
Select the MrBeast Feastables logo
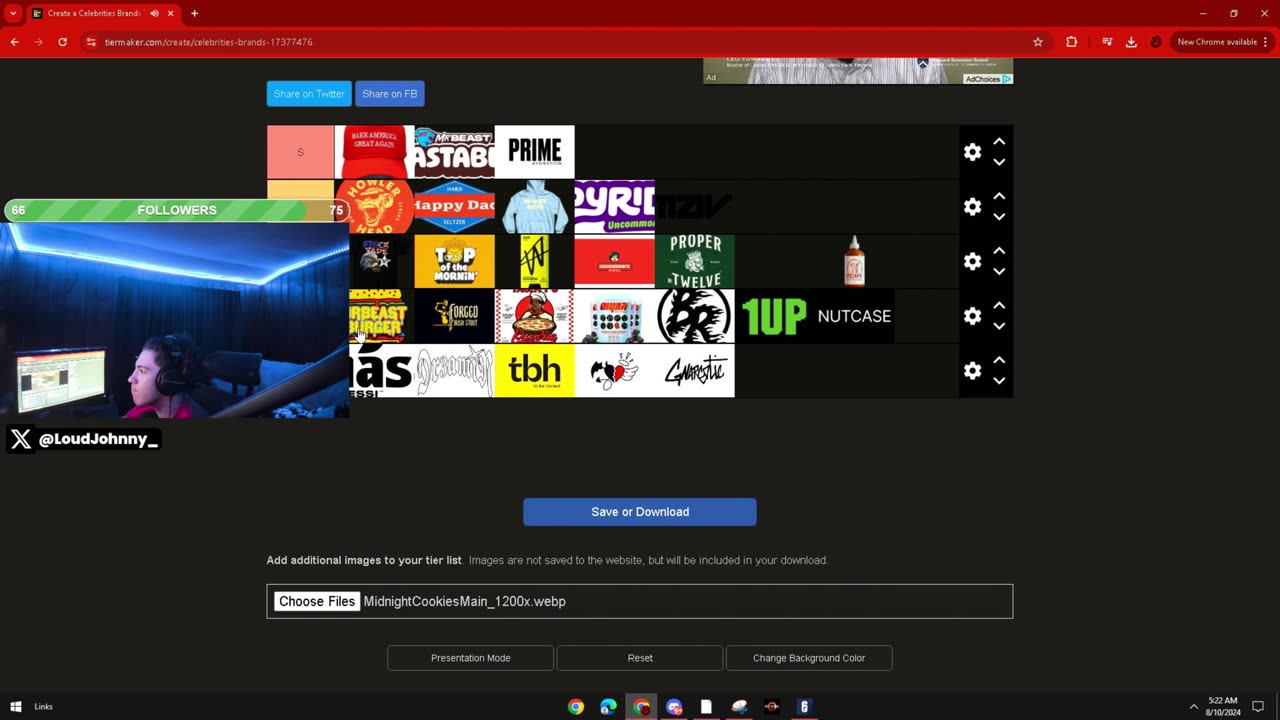454,152
